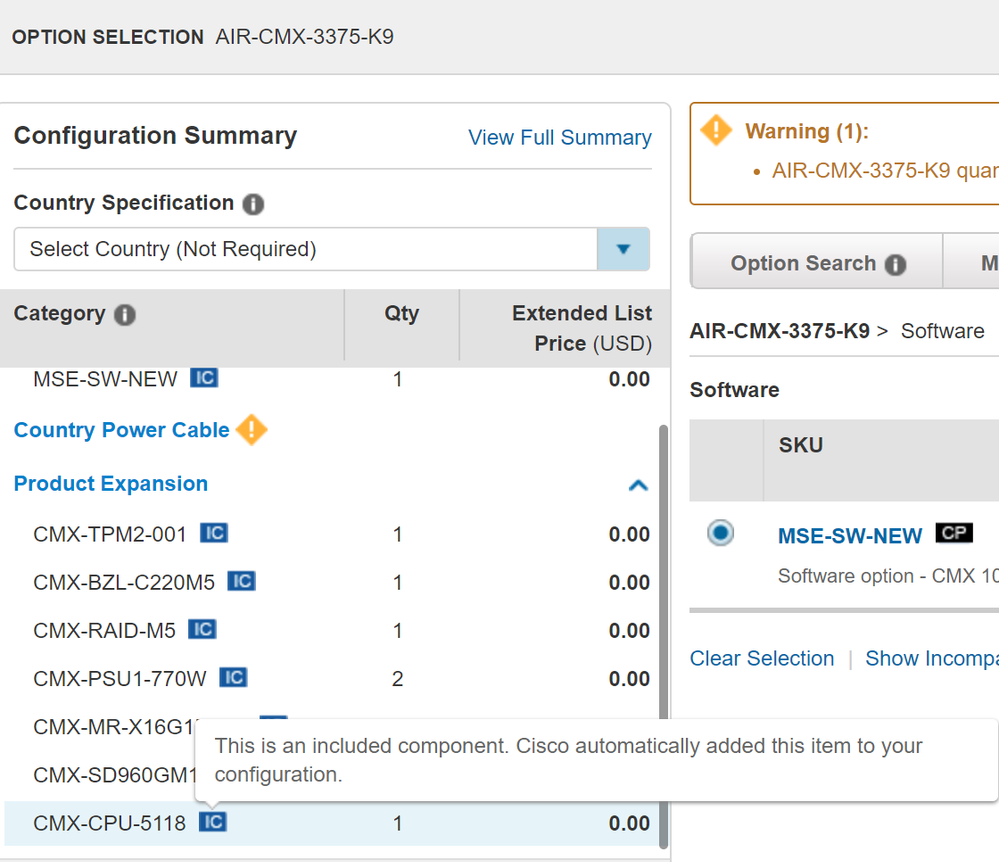
Task: Click the IC badge next to CMX-CPU-5118
Action: click(x=213, y=822)
